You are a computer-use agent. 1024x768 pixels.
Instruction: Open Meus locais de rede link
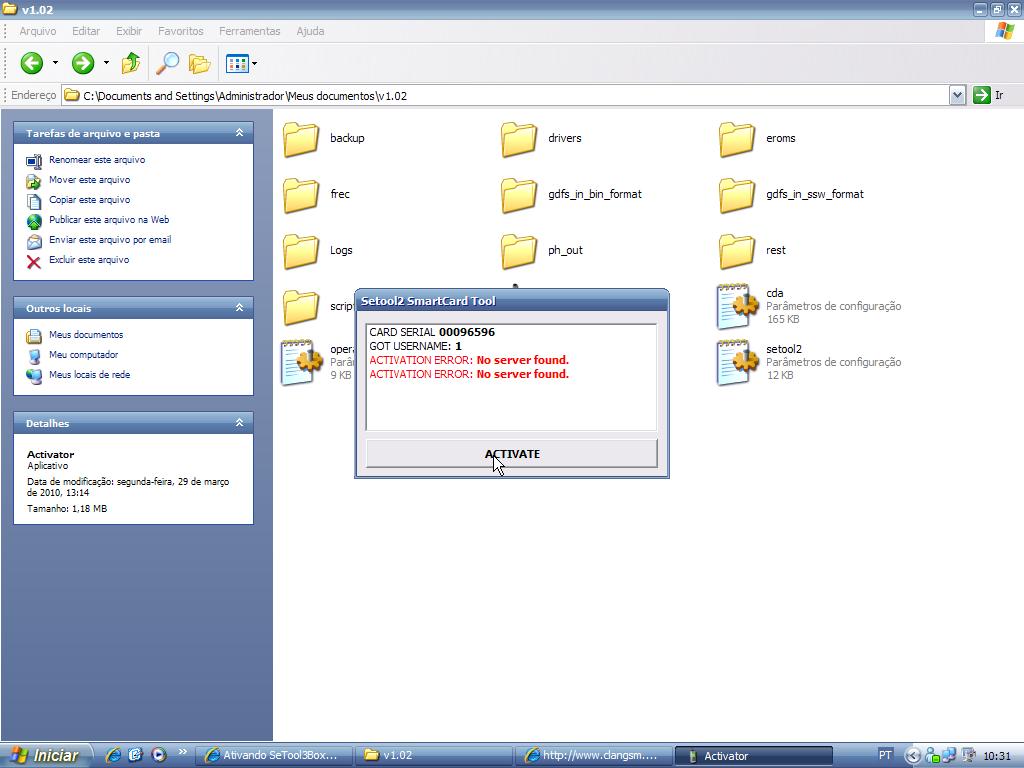(89, 375)
